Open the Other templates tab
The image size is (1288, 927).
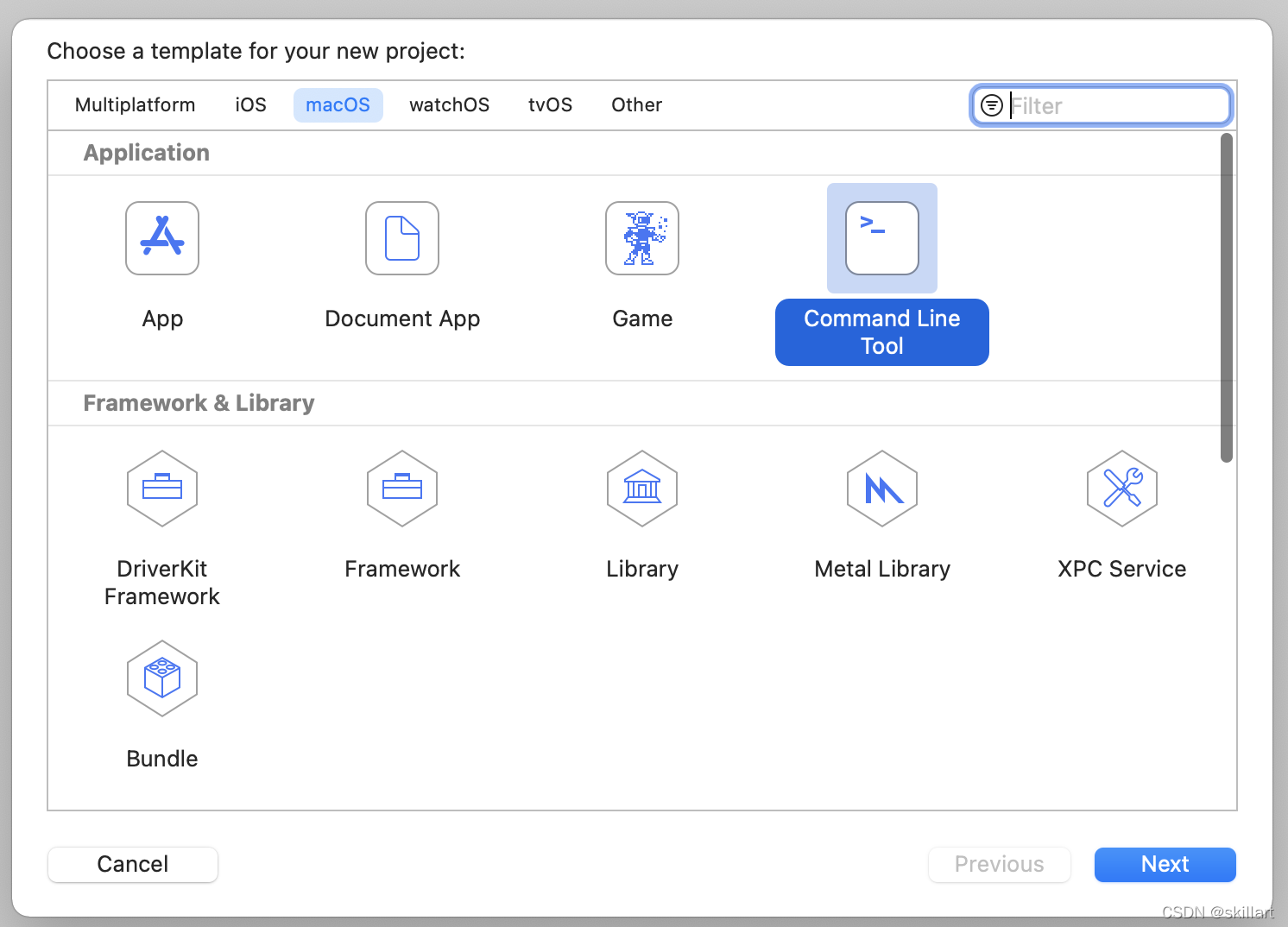coord(636,104)
